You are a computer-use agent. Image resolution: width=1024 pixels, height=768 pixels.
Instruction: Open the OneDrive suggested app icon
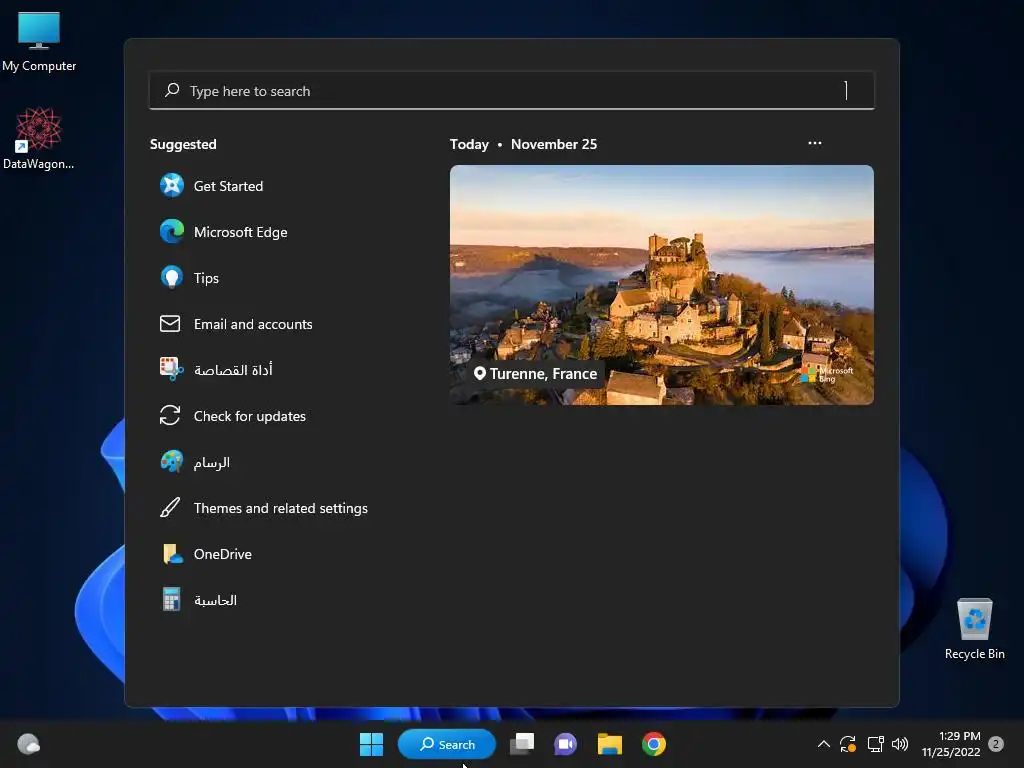tap(172, 554)
